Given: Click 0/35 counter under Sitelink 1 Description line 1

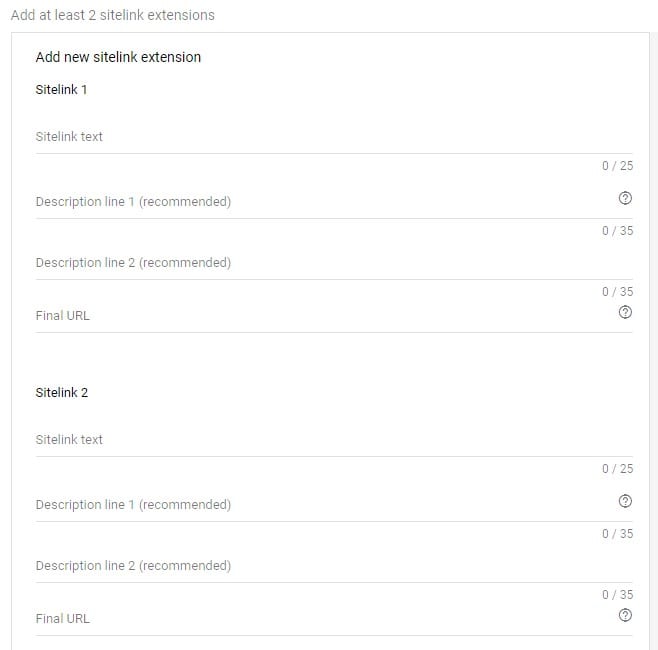Looking at the screenshot, I should (x=617, y=231).
